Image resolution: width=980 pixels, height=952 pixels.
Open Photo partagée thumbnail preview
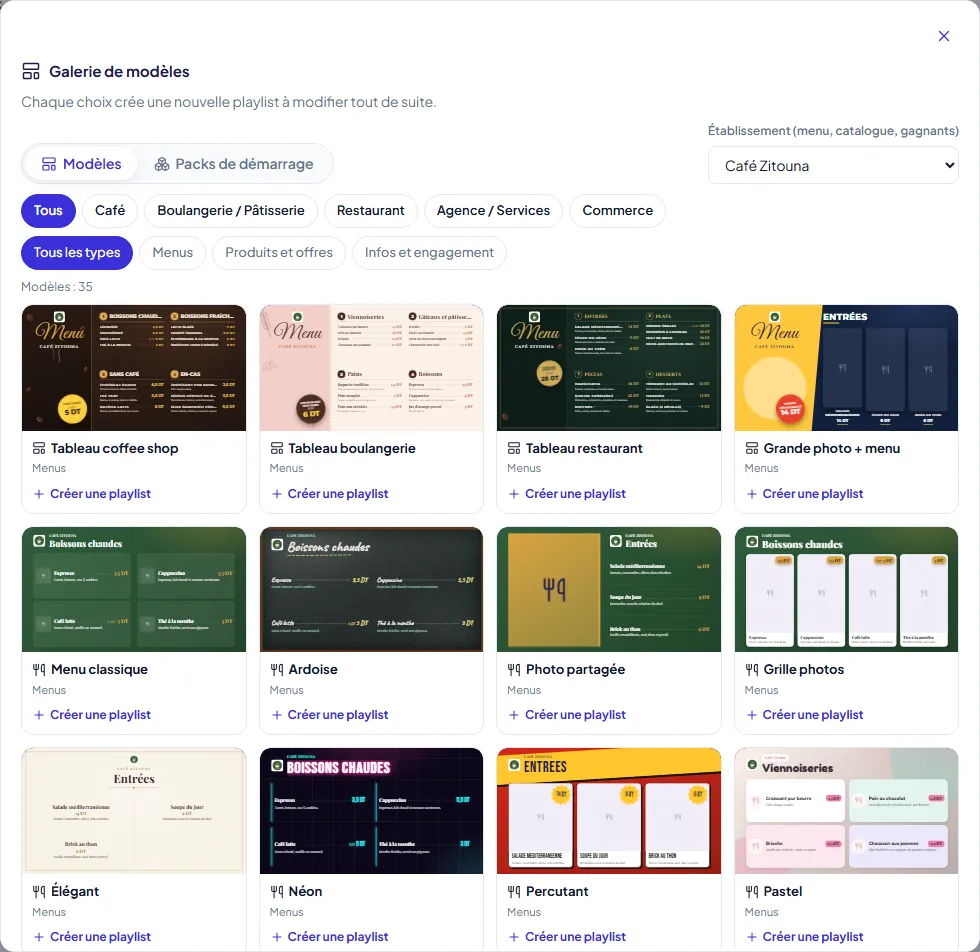pyautogui.click(x=609, y=589)
